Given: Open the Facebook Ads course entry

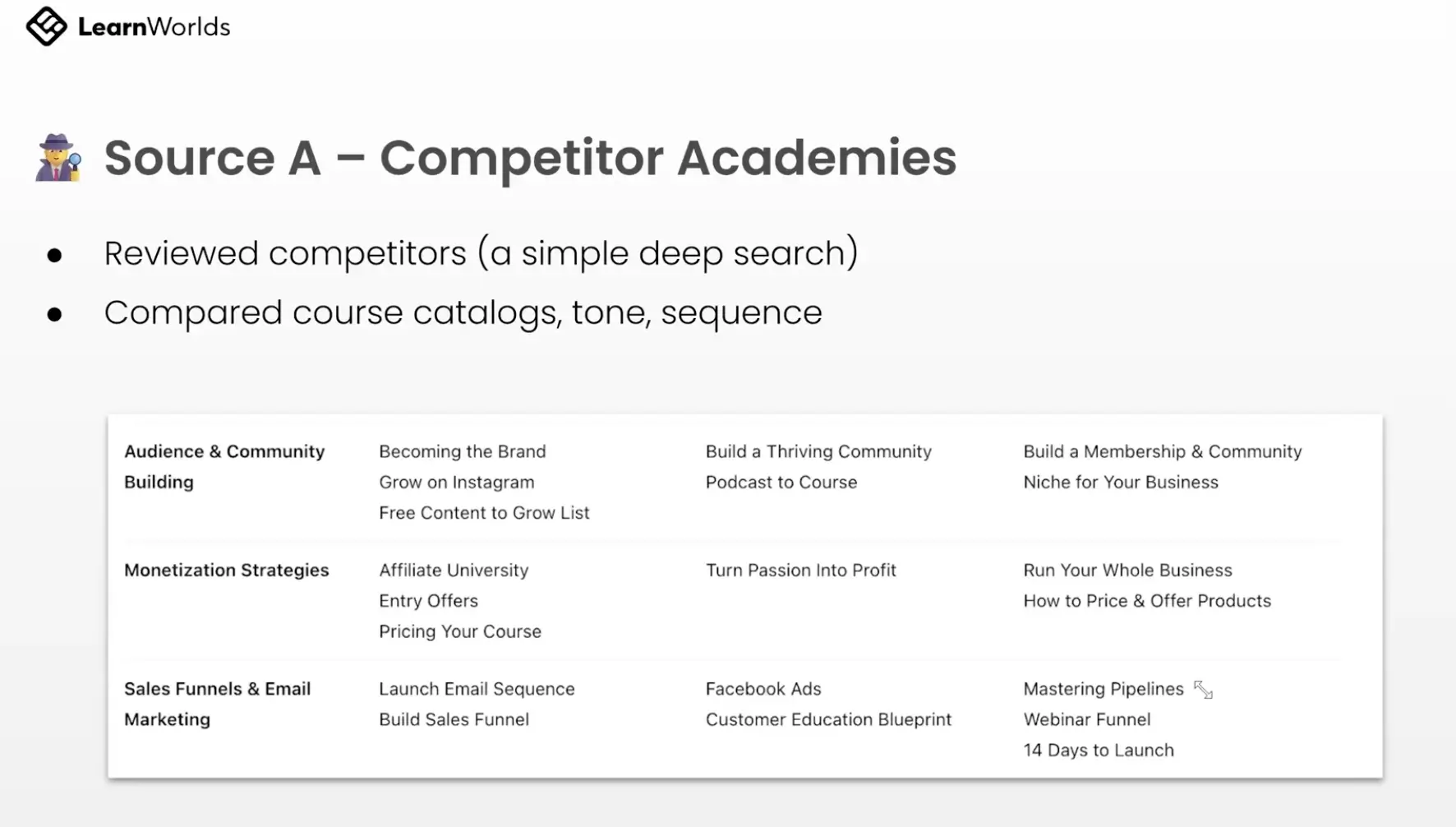Looking at the screenshot, I should [x=763, y=689].
